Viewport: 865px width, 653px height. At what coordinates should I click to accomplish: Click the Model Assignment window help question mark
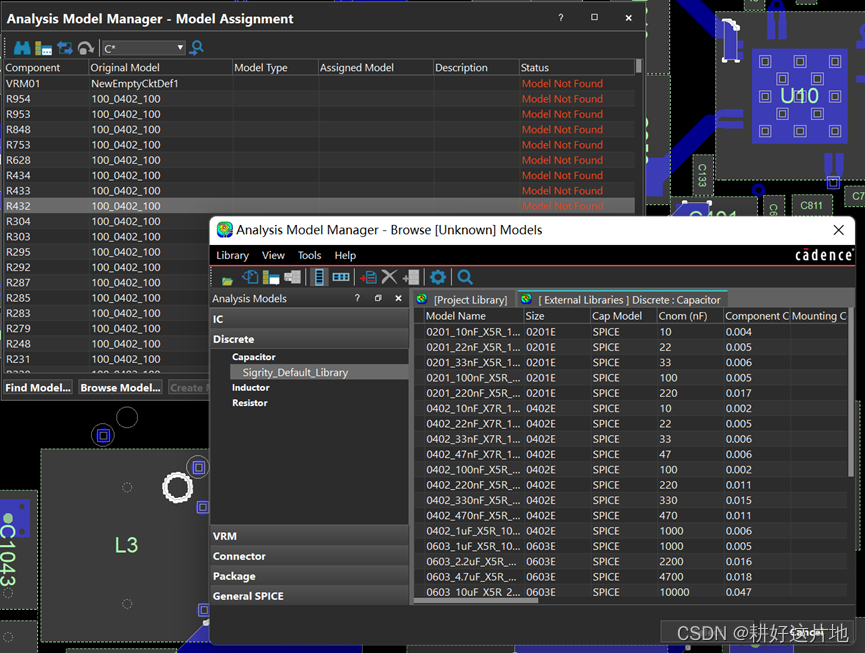[x=561, y=18]
